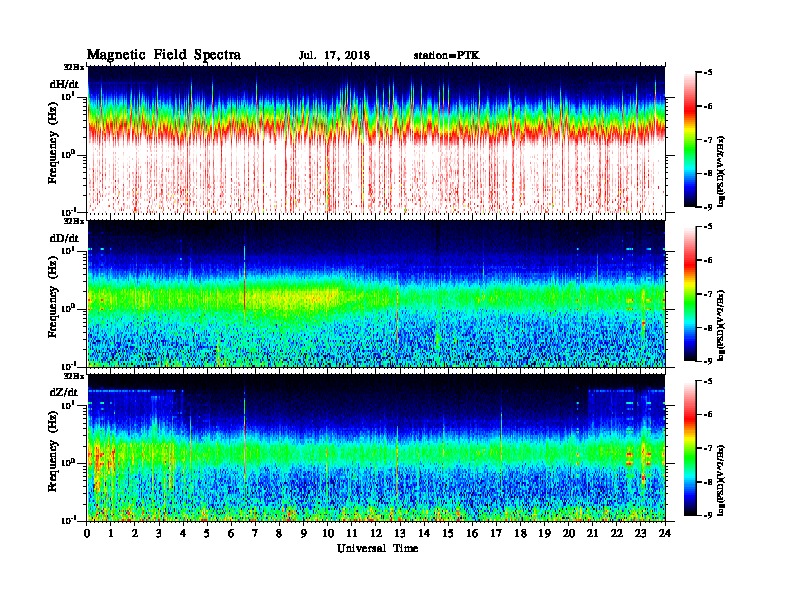This screenshot has height=612, width=792.
Task: Click the 'Magnetic Field Spectra' title
Action: (164, 55)
